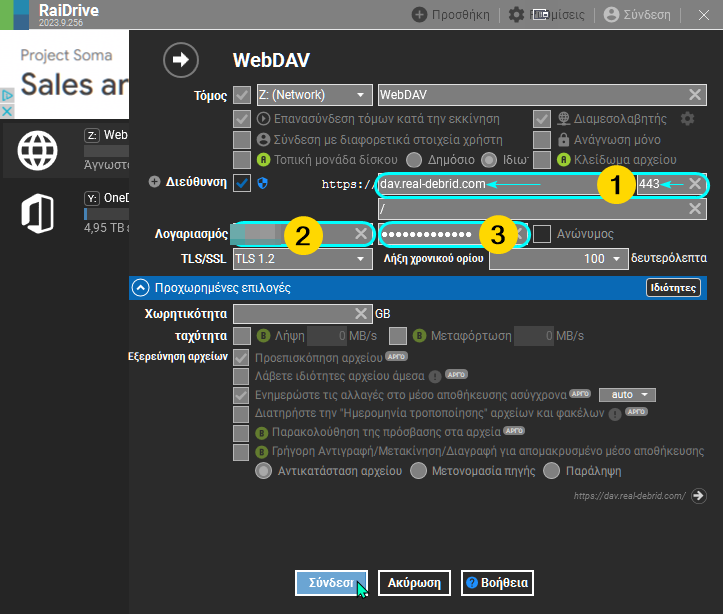
Task: Open the TLS 1.2 version dropdown
Action: click(x=302, y=259)
